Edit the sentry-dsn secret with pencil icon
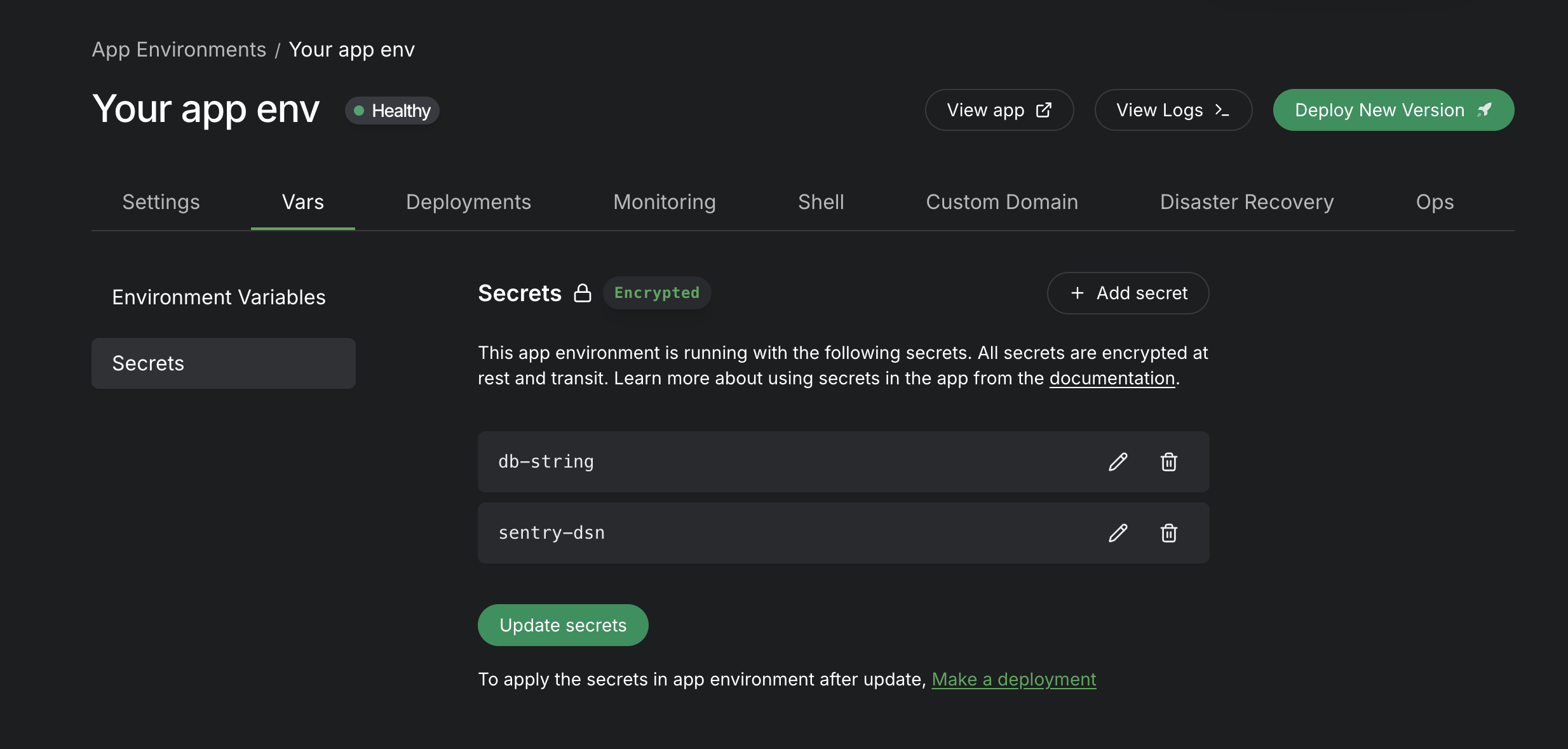This screenshot has width=1568, height=749. coord(1118,533)
